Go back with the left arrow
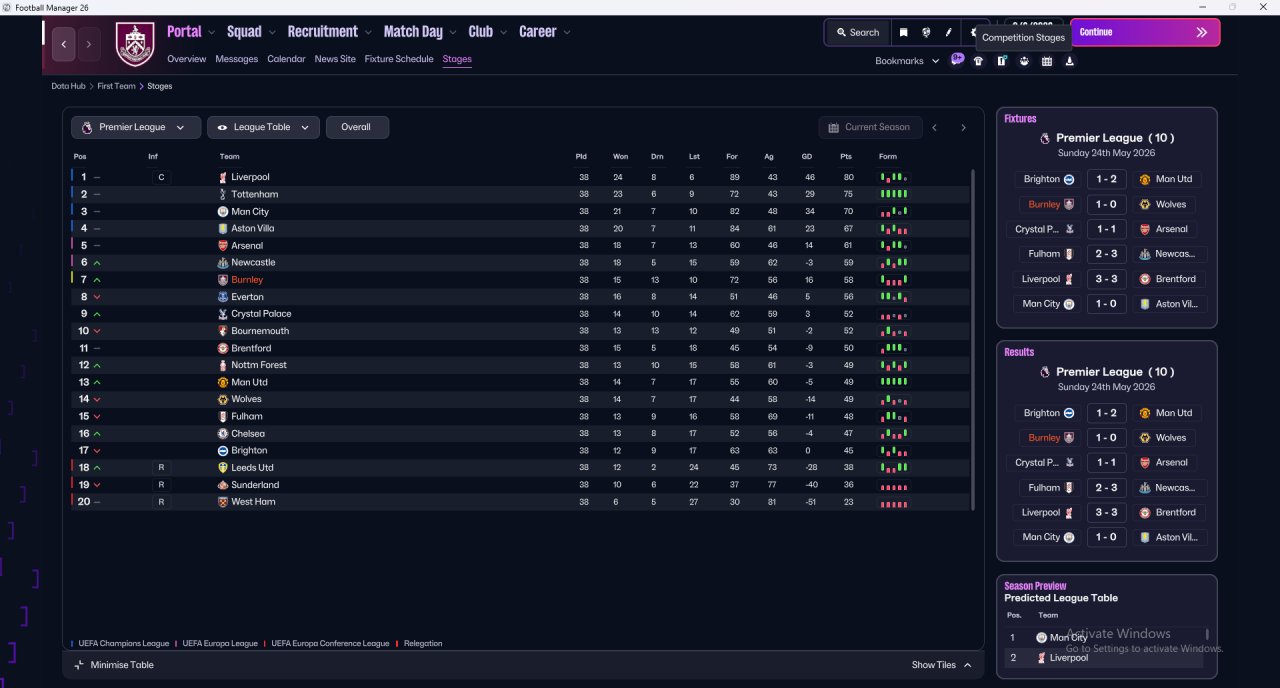This screenshot has width=1280, height=688. 65,44
